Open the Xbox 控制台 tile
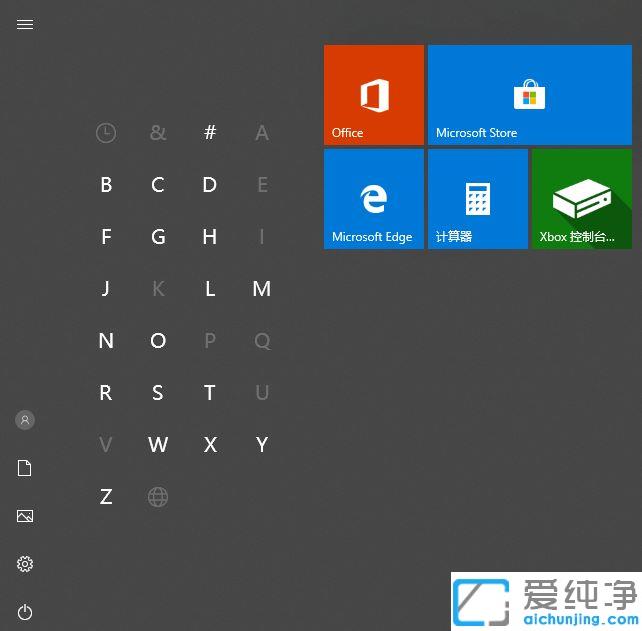The width and height of the screenshot is (642, 631). pyautogui.click(x=582, y=199)
